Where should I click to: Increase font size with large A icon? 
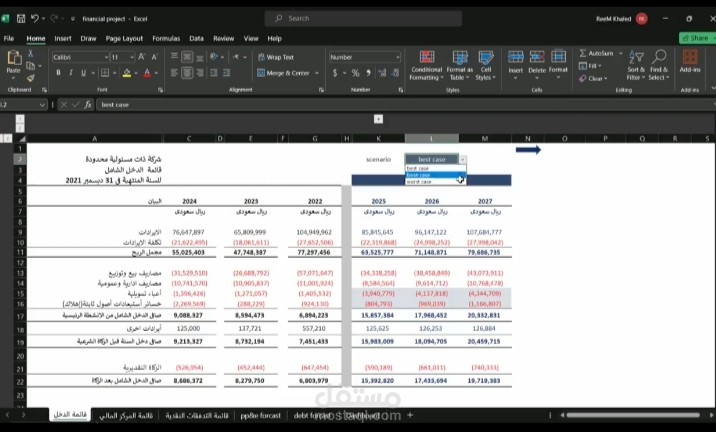[x=142, y=57]
